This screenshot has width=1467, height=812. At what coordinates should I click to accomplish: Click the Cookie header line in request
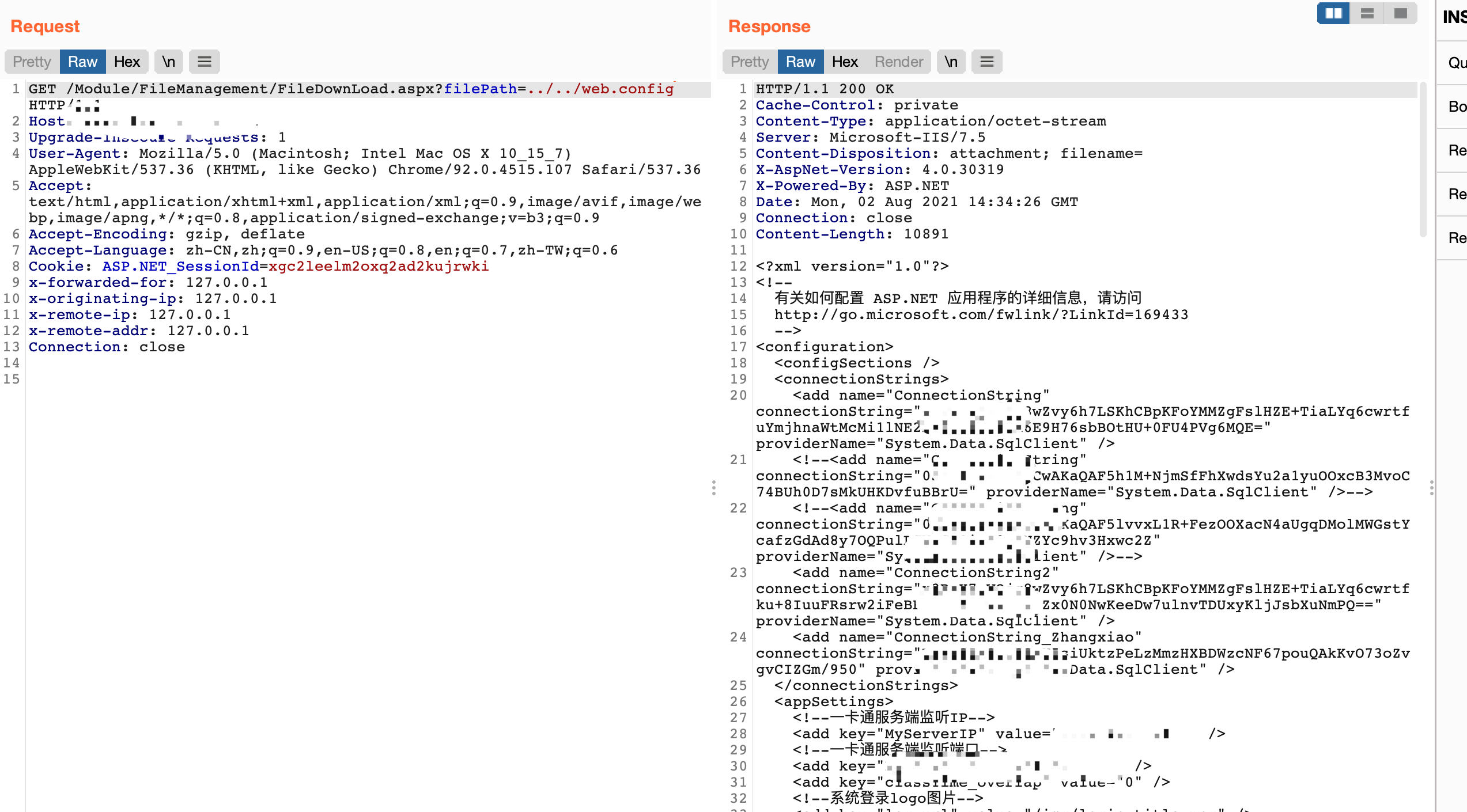[x=258, y=267]
